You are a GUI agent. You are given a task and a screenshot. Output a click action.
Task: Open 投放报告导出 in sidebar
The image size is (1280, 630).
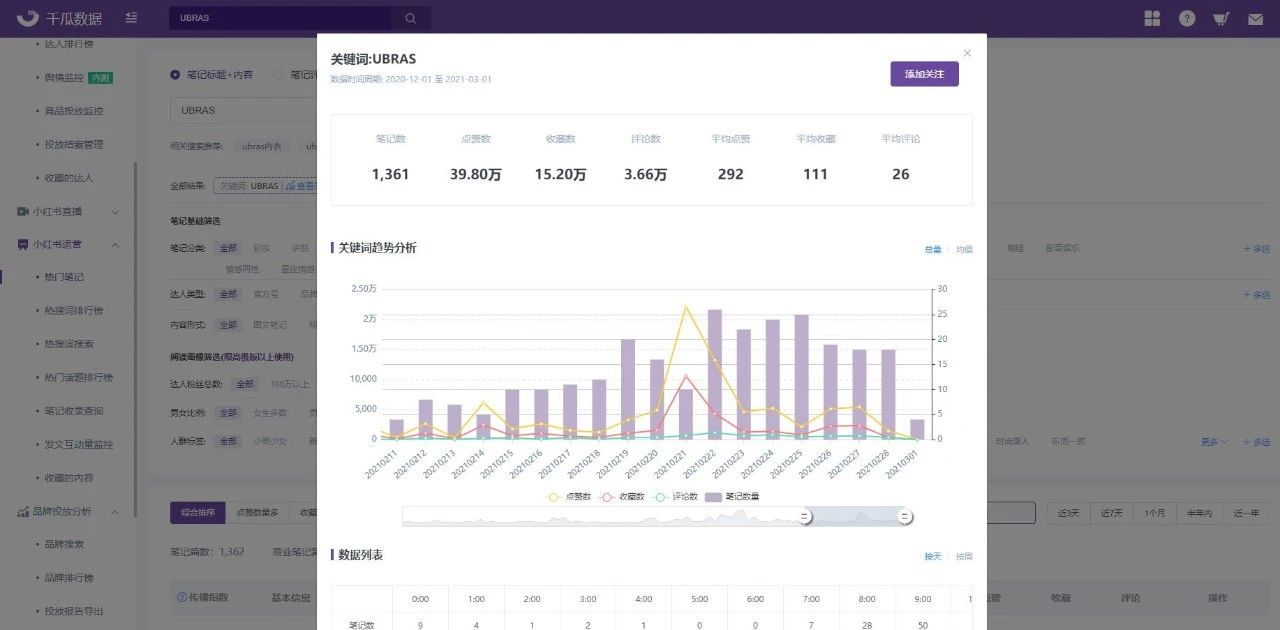click(74, 611)
